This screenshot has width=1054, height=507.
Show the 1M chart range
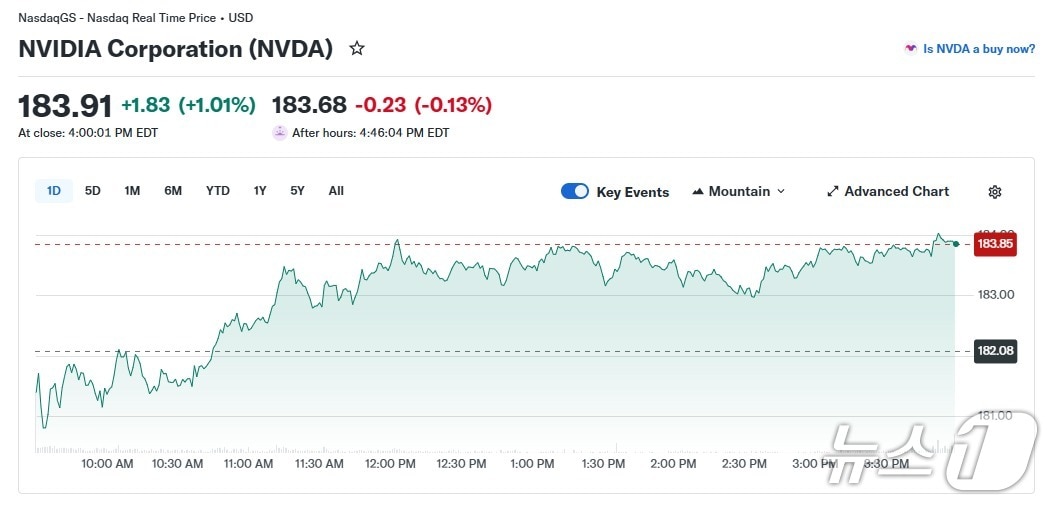(132, 191)
